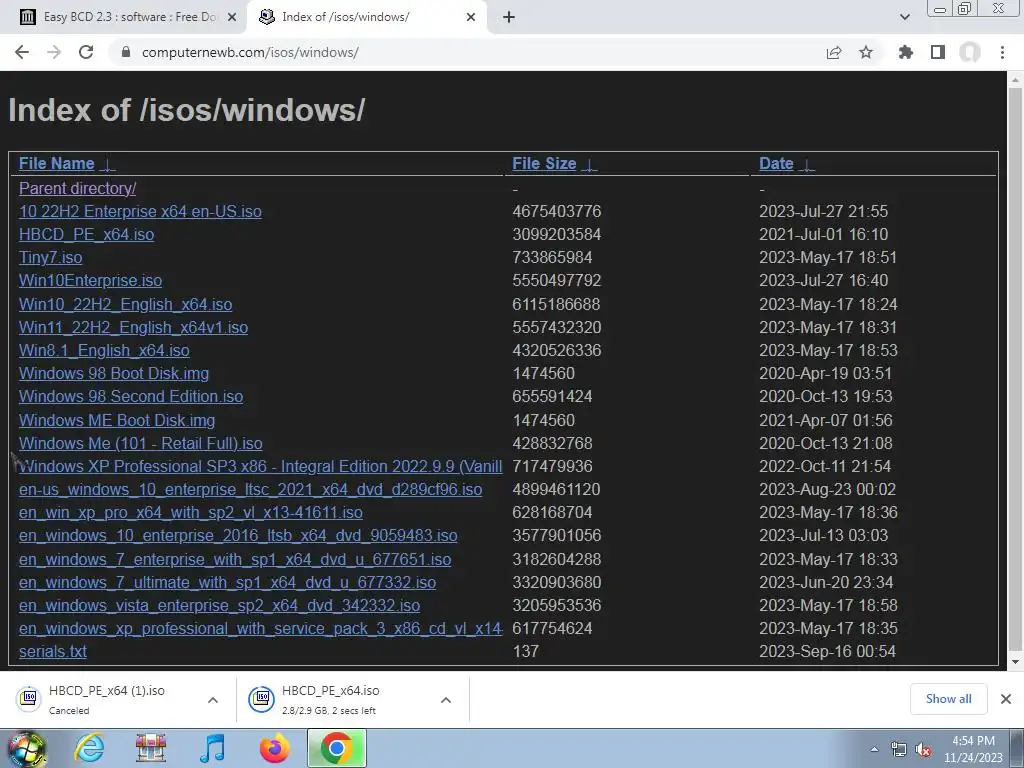
Task: View site security lock info
Action: [x=126, y=52]
